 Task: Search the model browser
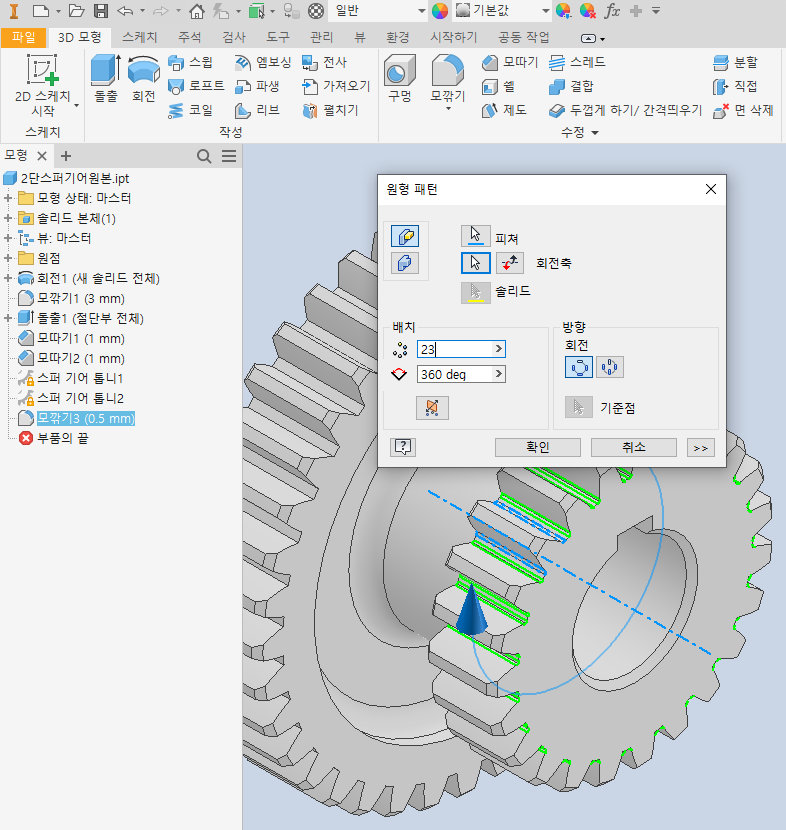(204, 156)
